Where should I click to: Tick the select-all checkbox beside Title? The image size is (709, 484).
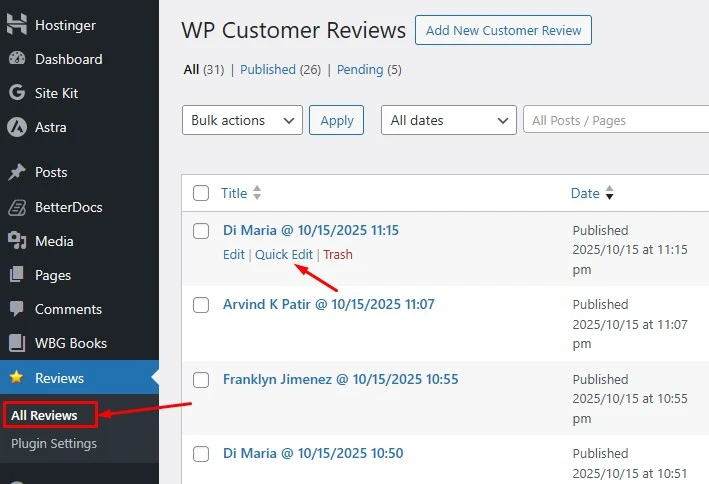(x=201, y=193)
